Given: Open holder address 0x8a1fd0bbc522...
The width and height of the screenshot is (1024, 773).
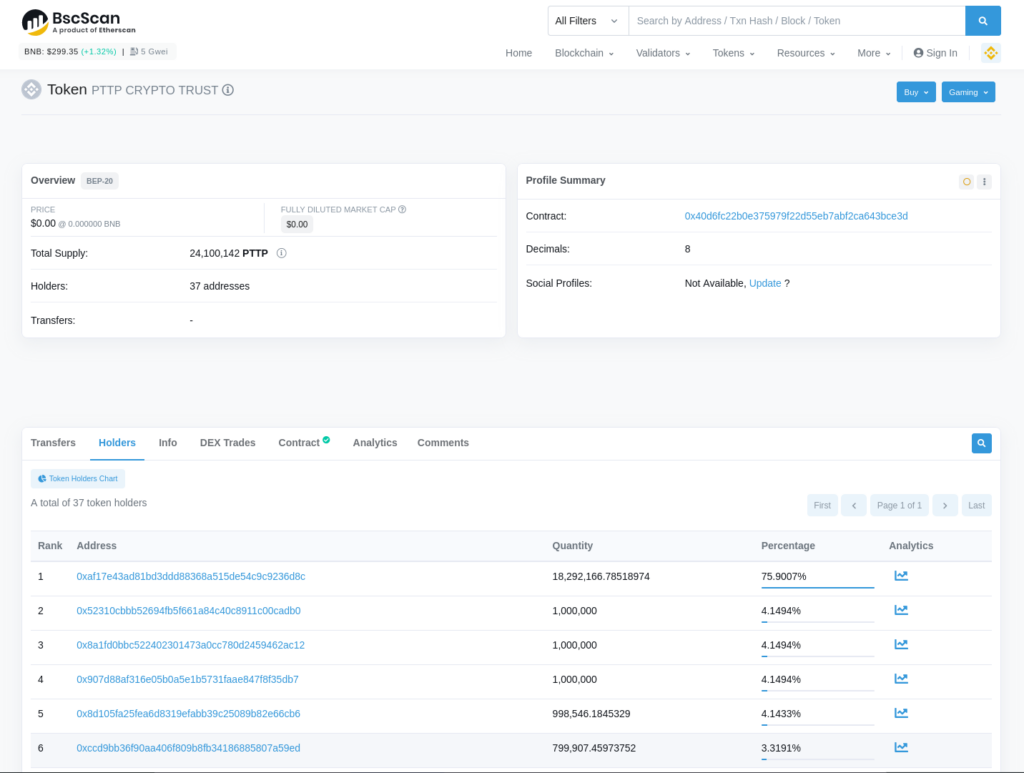Looking at the screenshot, I should pyautogui.click(x=190, y=645).
